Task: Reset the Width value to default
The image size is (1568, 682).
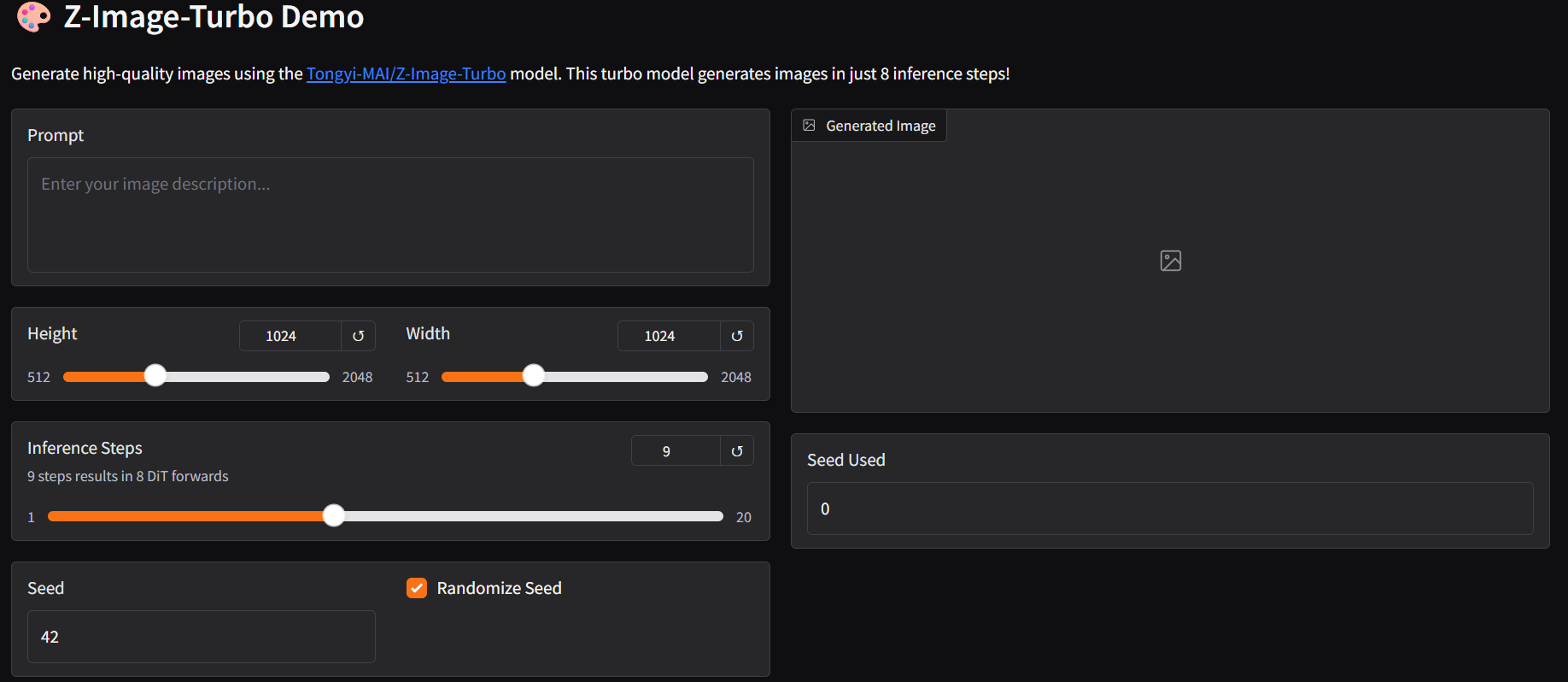Action: pos(737,336)
